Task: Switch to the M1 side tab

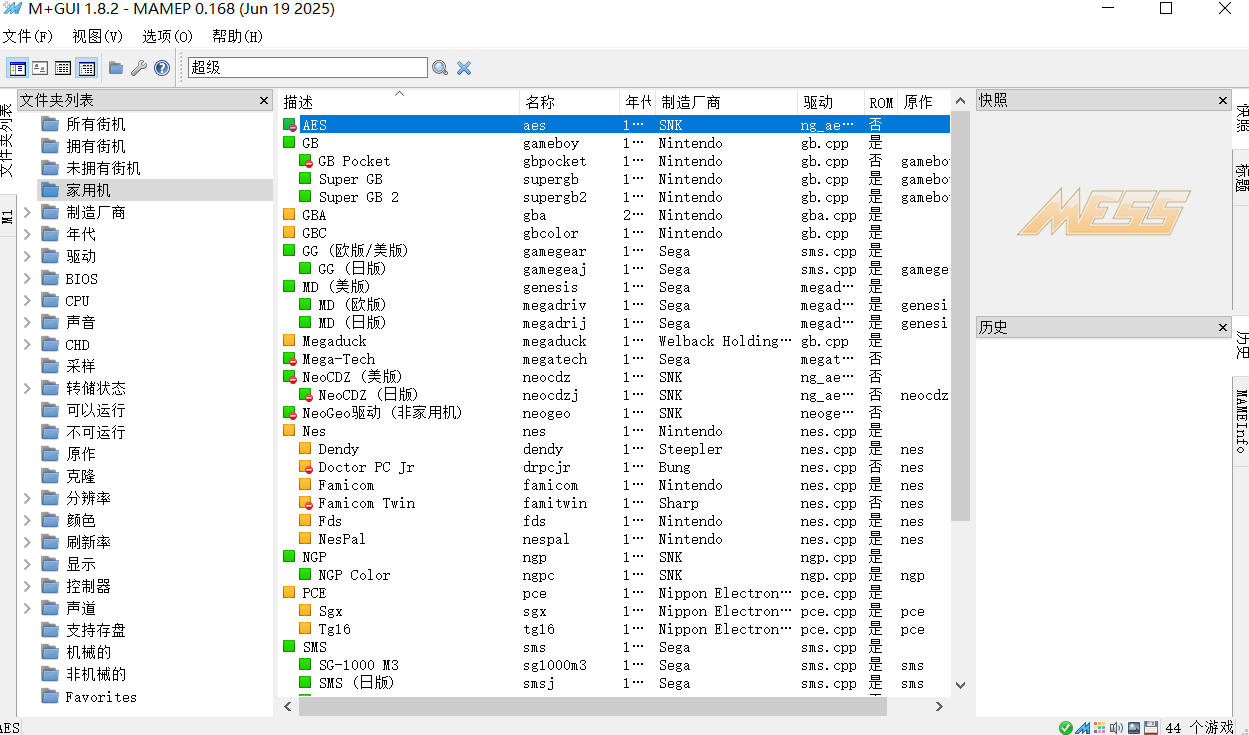Action: (x=7, y=216)
